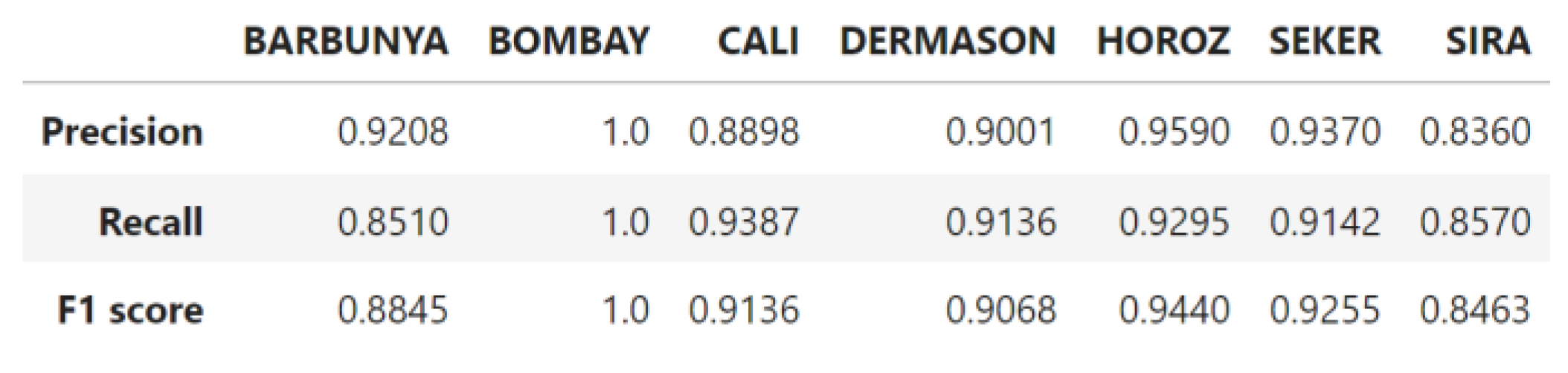Click the BARBUNYA column header

346,41
